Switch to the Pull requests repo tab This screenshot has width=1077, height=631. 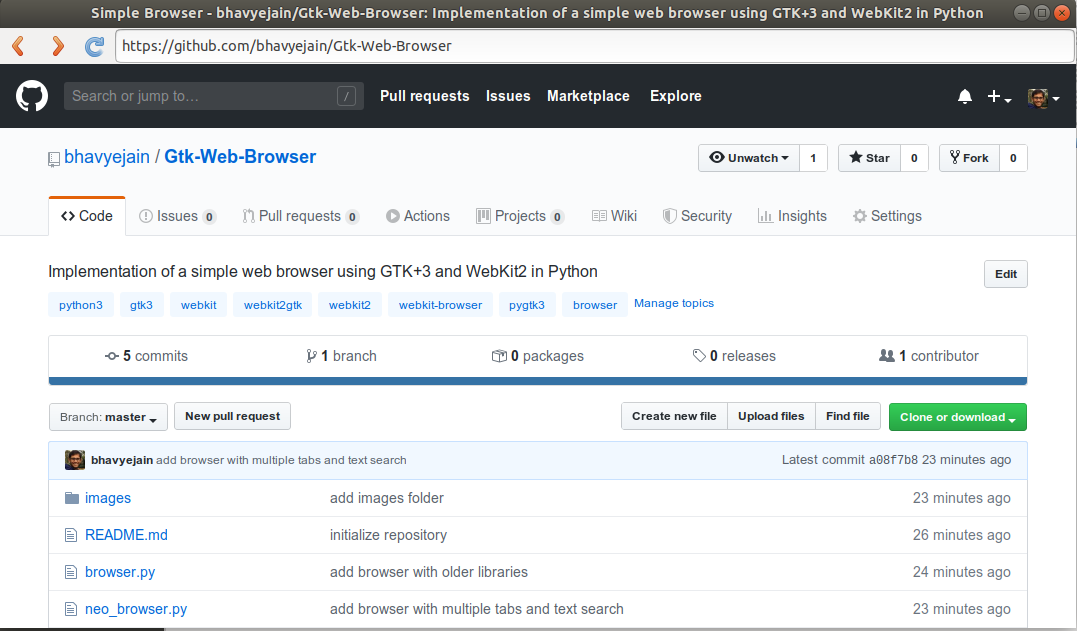coord(301,216)
